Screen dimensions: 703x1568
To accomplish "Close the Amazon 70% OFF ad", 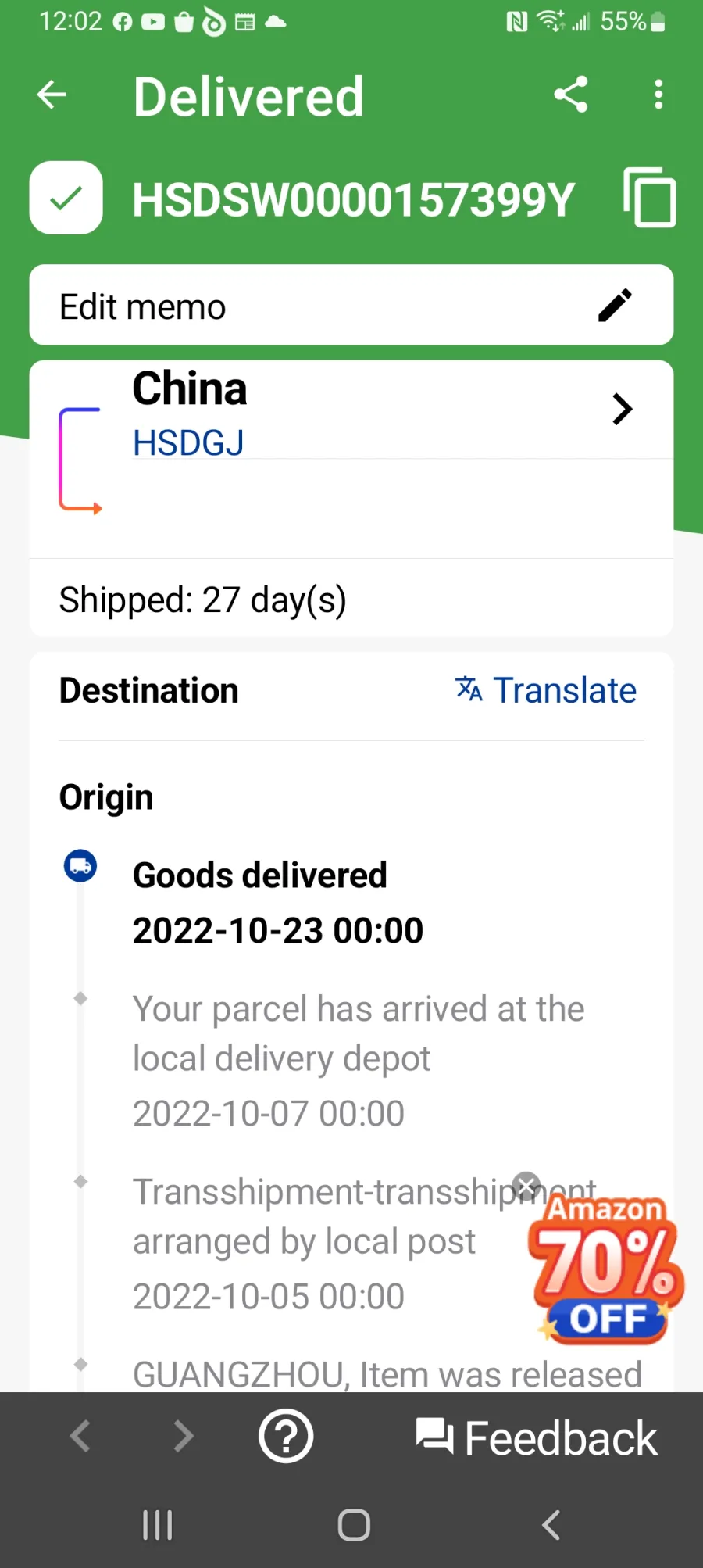I will (x=526, y=1186).
